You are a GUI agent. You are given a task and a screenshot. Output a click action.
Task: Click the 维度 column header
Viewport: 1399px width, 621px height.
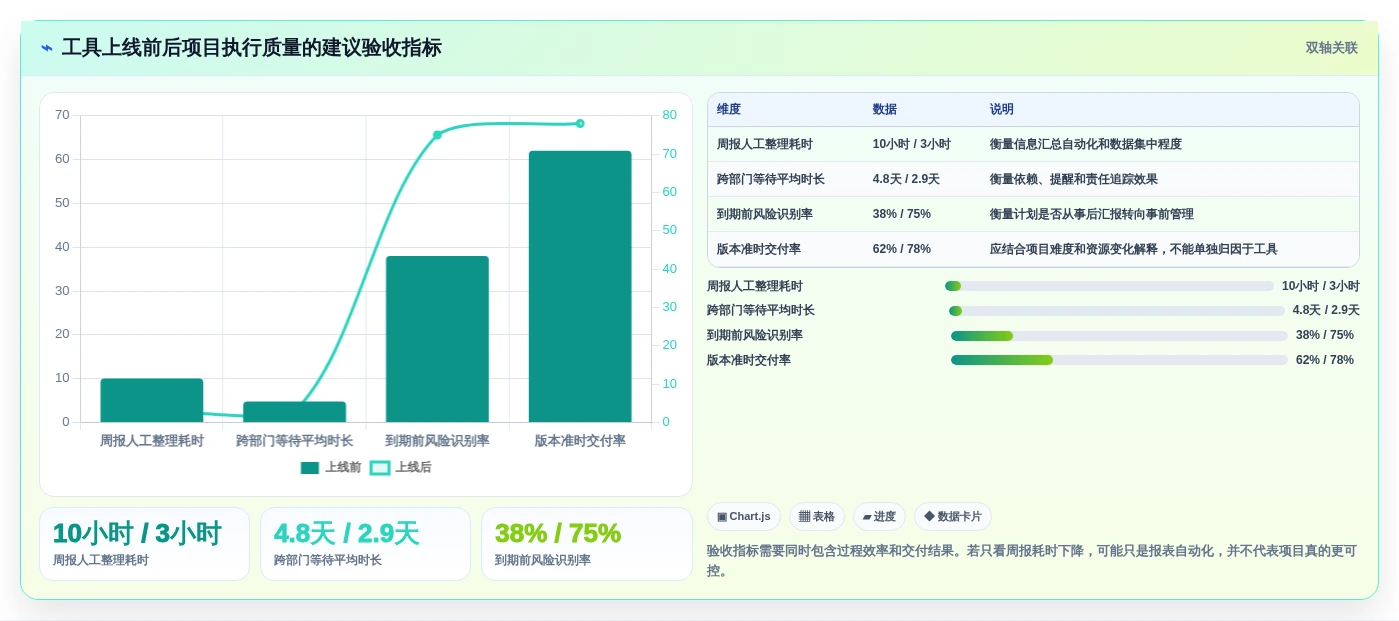coord(729,110)
